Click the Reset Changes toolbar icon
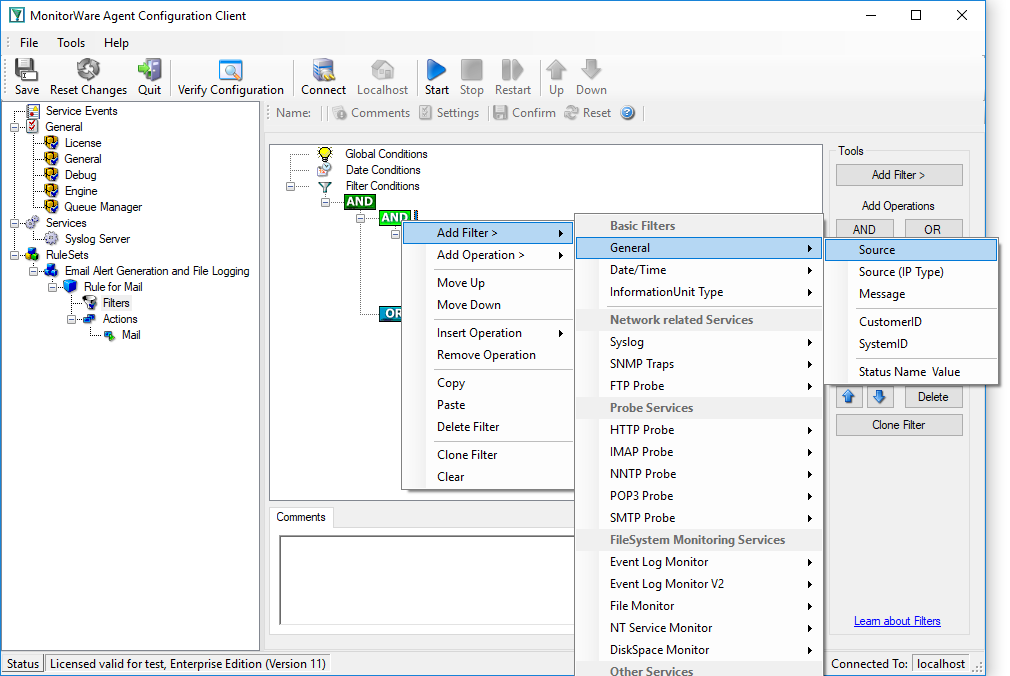 [x=88, y=70]
